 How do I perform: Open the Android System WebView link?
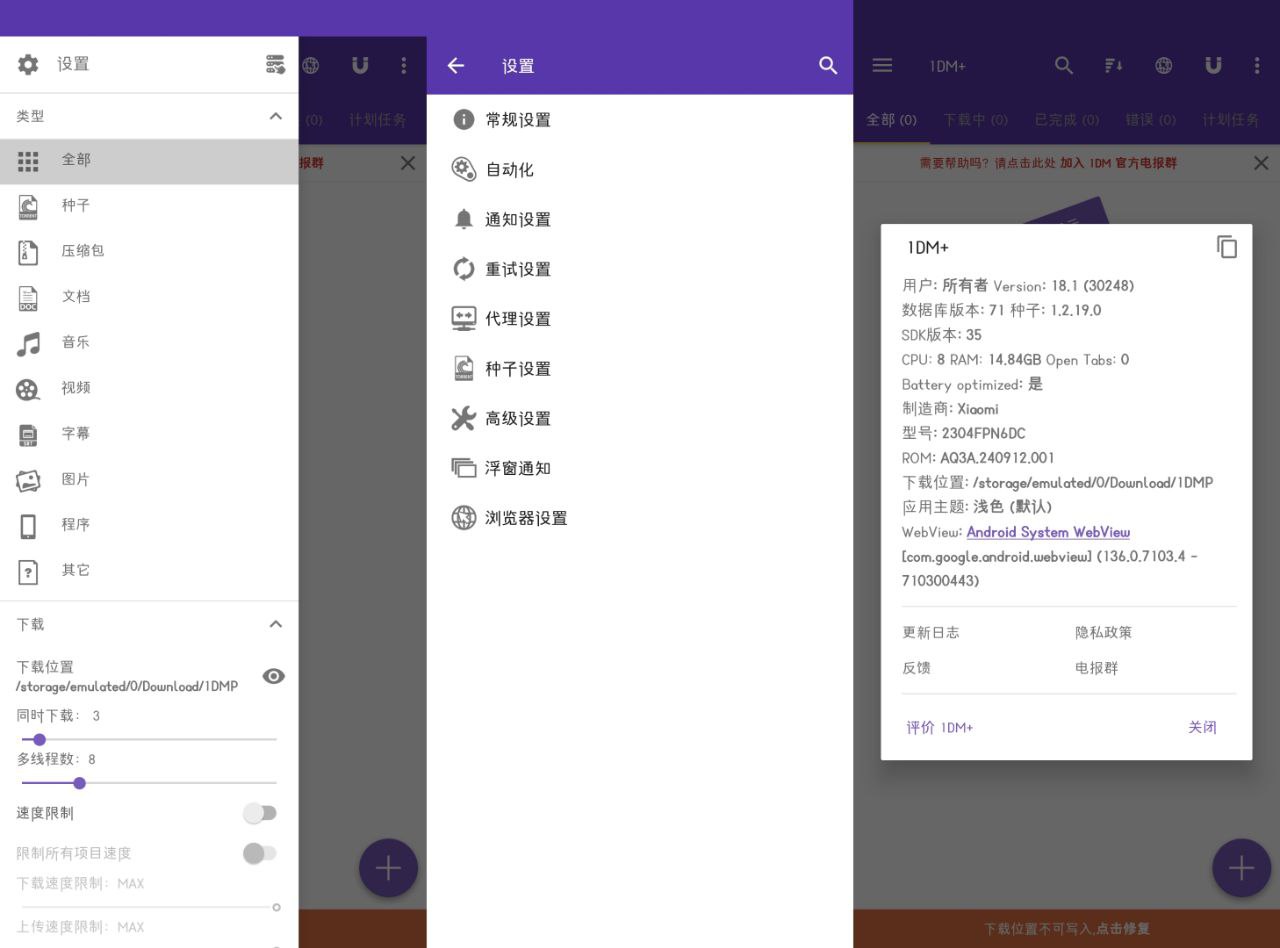[1048, 532]
